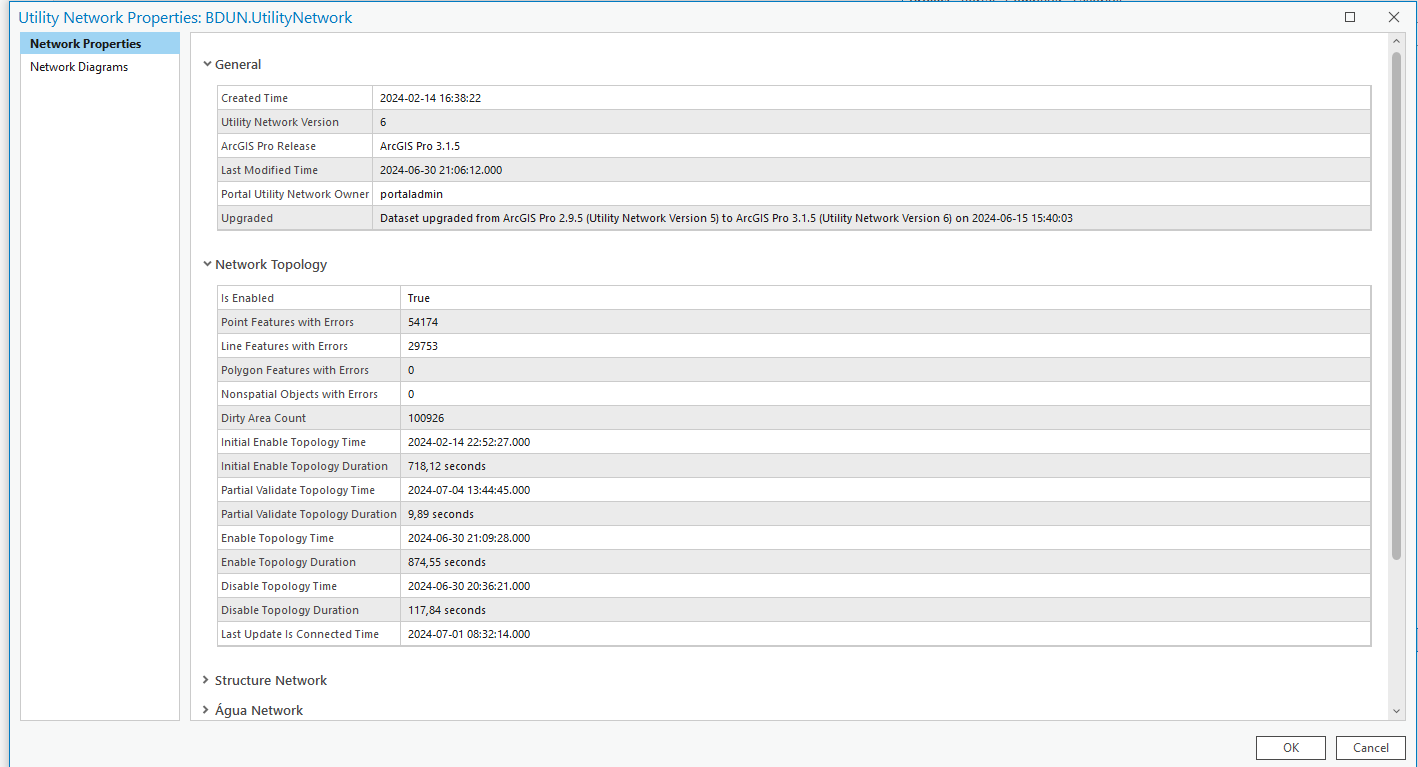Open the Network Diagrams page

(x=79, y=67)
